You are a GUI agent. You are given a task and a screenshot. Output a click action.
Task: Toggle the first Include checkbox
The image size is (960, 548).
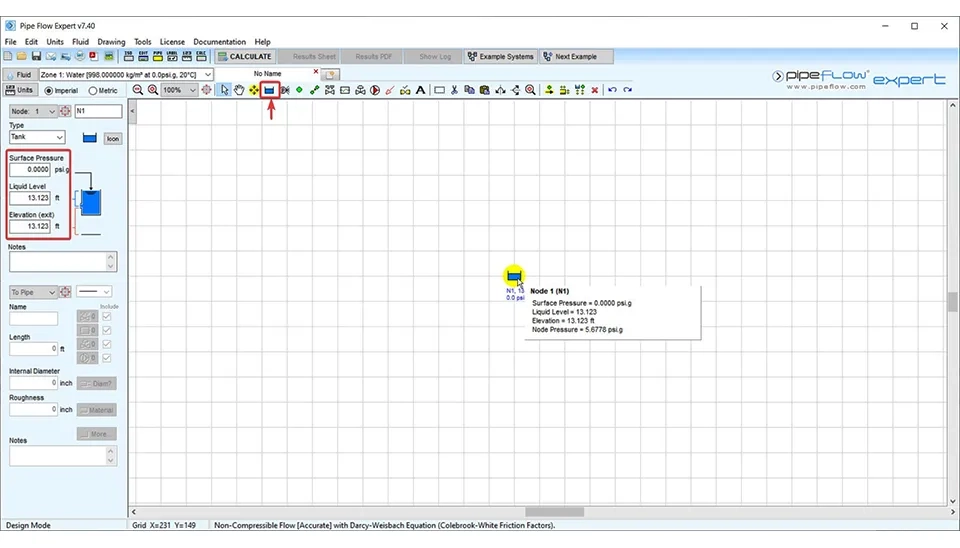[107, 317]
